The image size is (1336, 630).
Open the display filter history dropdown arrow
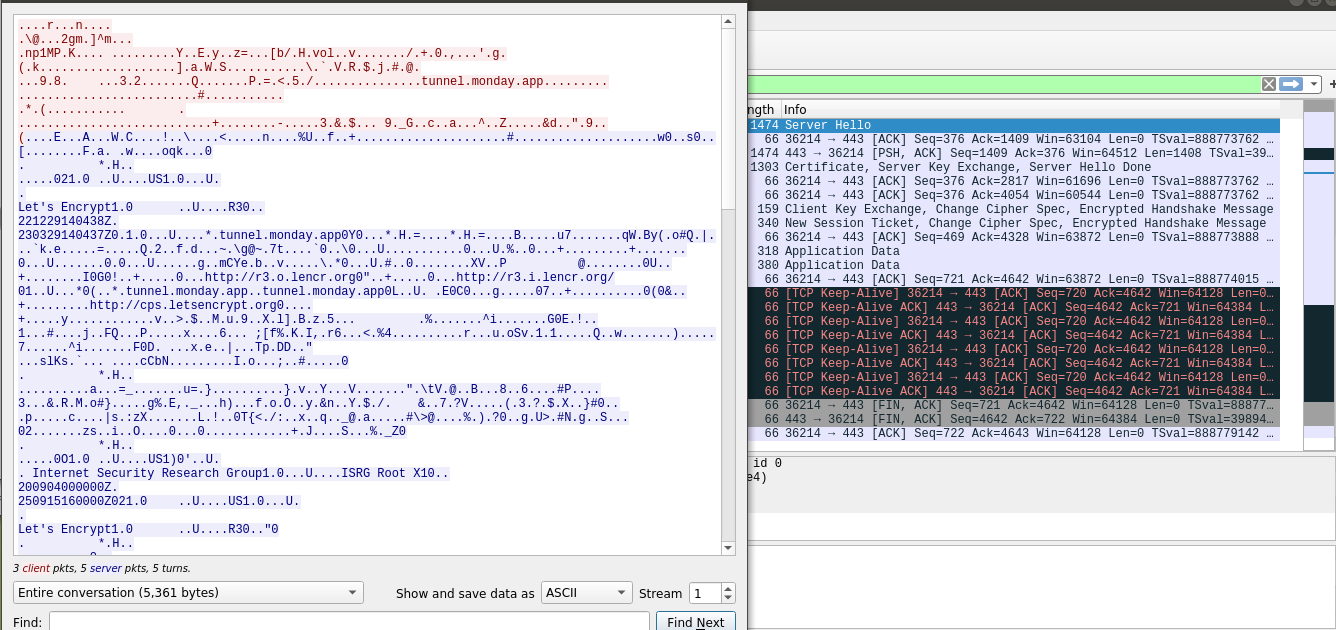pyautogui.click(x=1314, y=84)
